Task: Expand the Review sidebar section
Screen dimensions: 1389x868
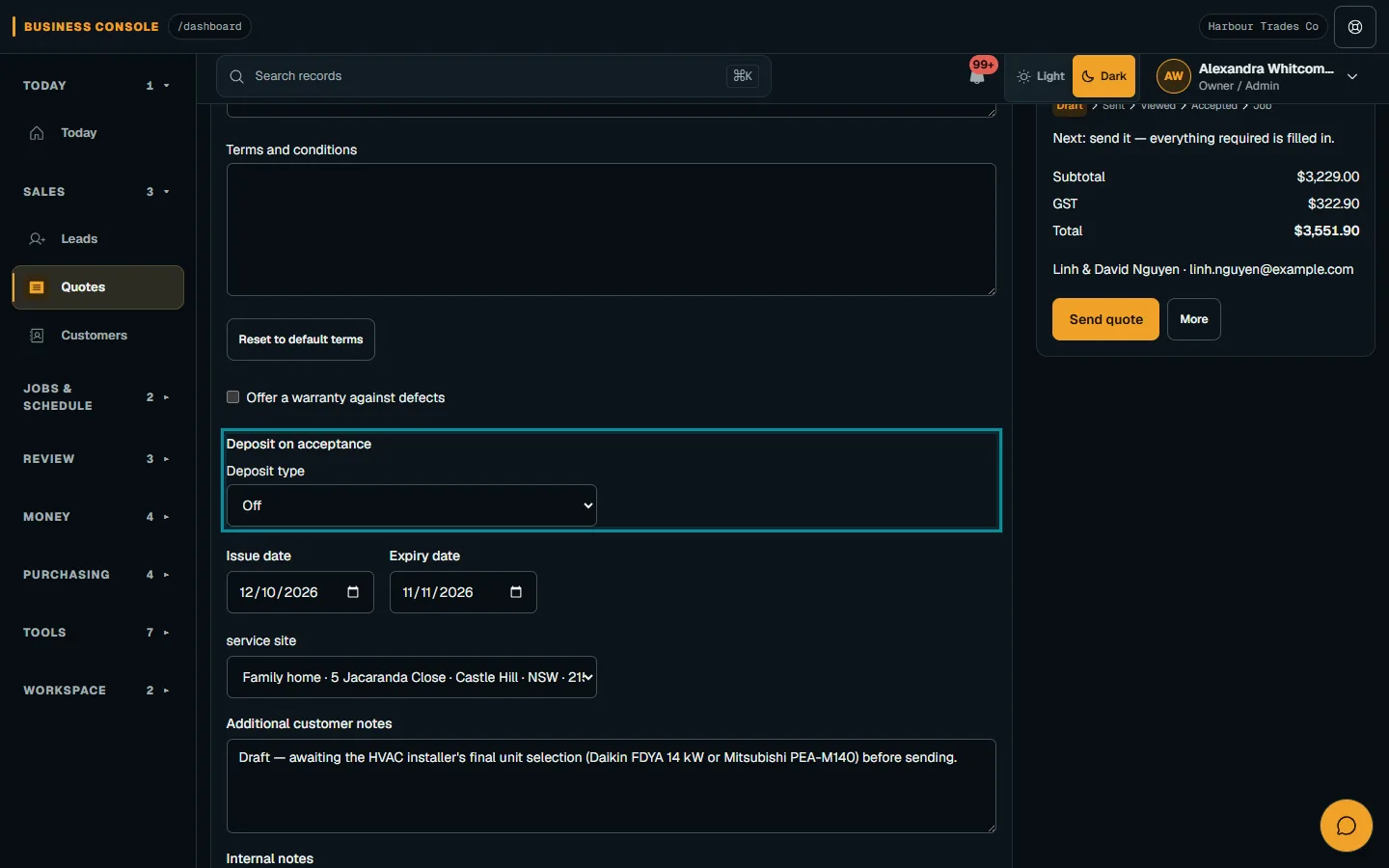Action: click(96, 459)
